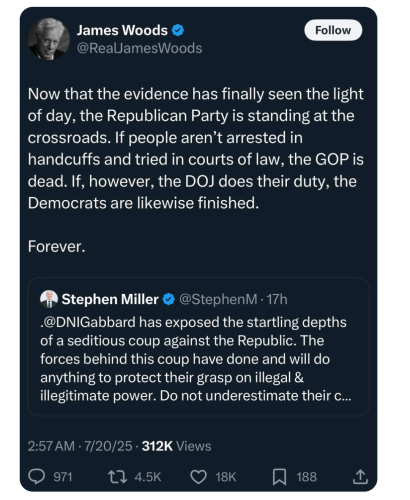Click the 17h quoted tweet time
The image size is (410, 500).
point(277,299)
